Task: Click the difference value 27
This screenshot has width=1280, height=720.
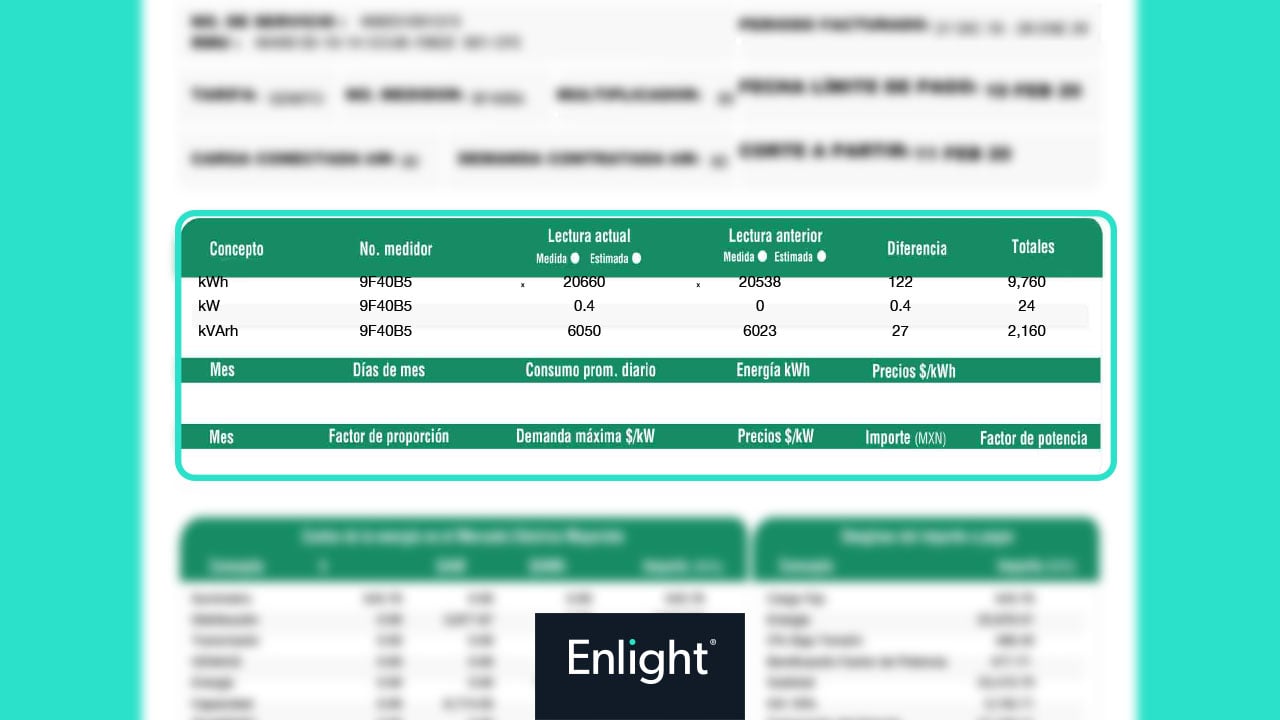Action: 900,331
